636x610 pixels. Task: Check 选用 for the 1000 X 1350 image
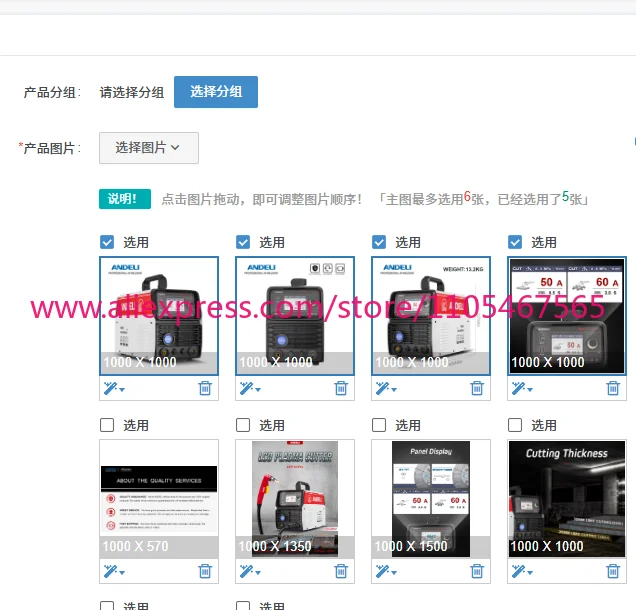243,425
